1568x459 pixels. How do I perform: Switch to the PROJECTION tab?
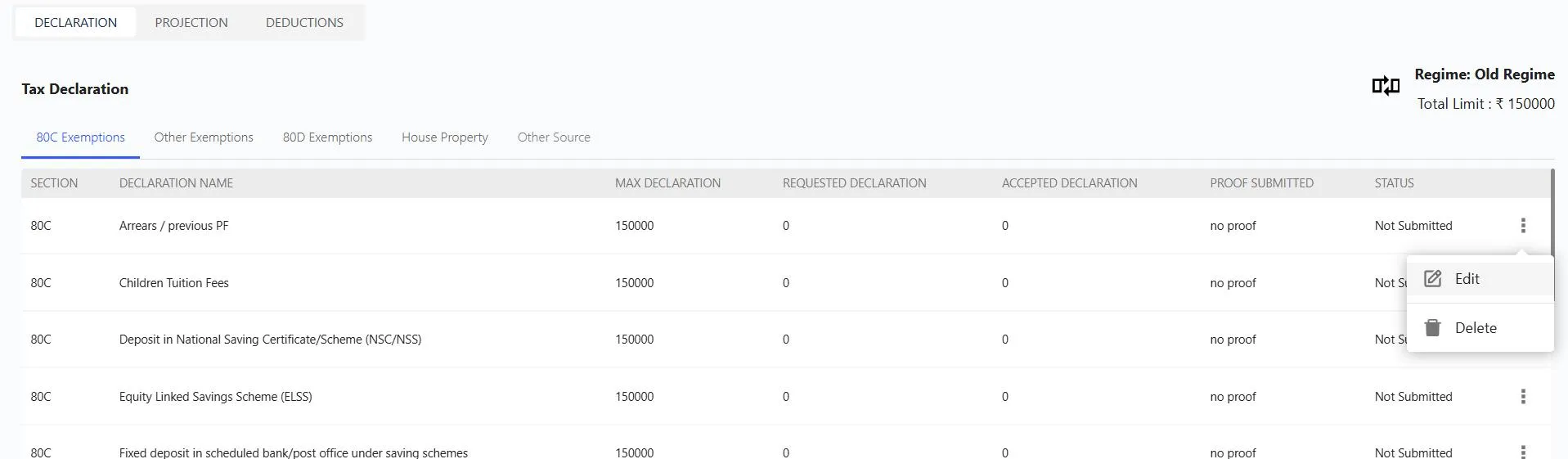pyautogui.click(x=191, y=23)
